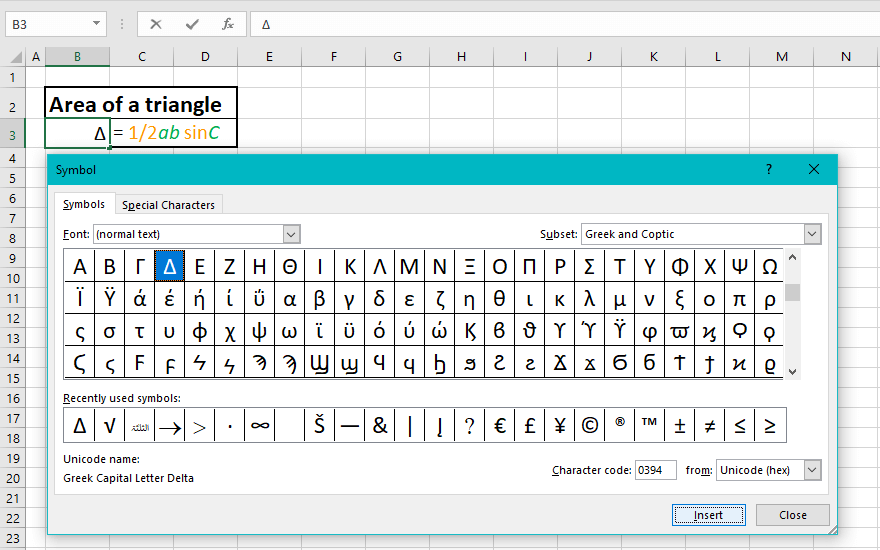The image size is (880, 550).
Task: Click the formula bar Cancel X icon
Action: pyautogui.click(x=157, y=24)
